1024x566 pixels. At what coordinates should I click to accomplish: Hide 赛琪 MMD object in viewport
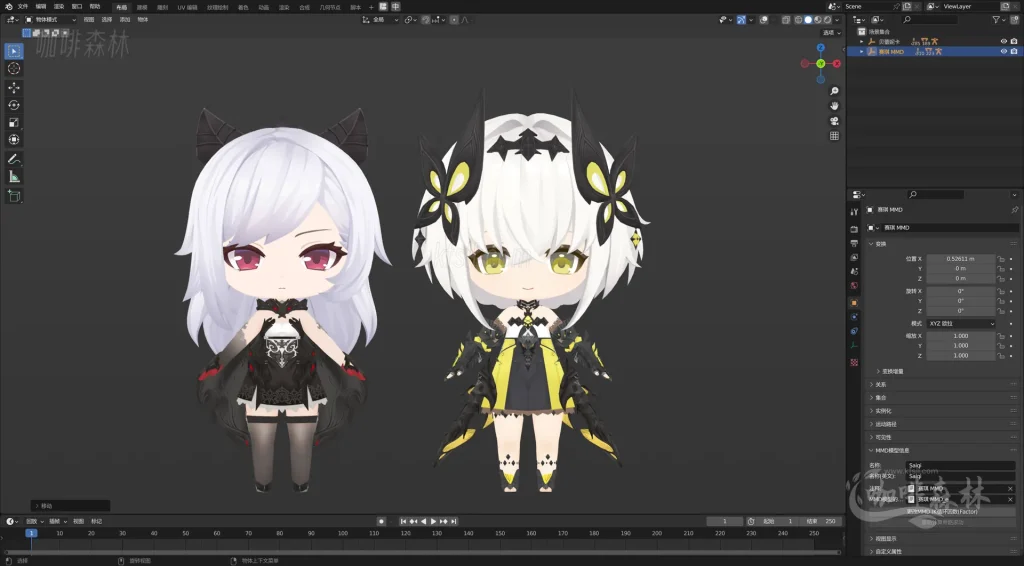pyautogui.click(x=1004, y=51)
